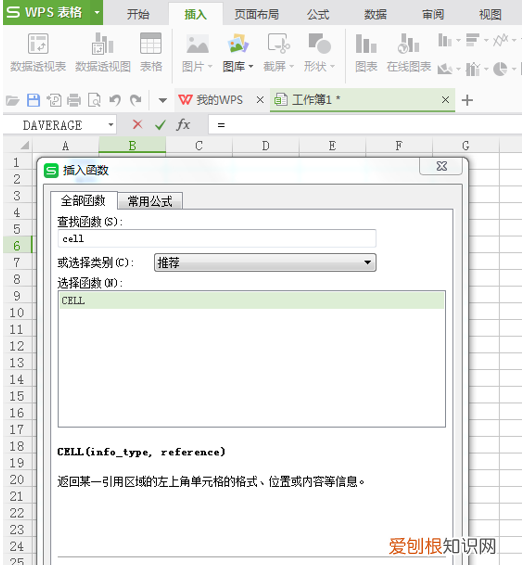Close the 插入函数 dialog
522x565 pixels.
441,166
